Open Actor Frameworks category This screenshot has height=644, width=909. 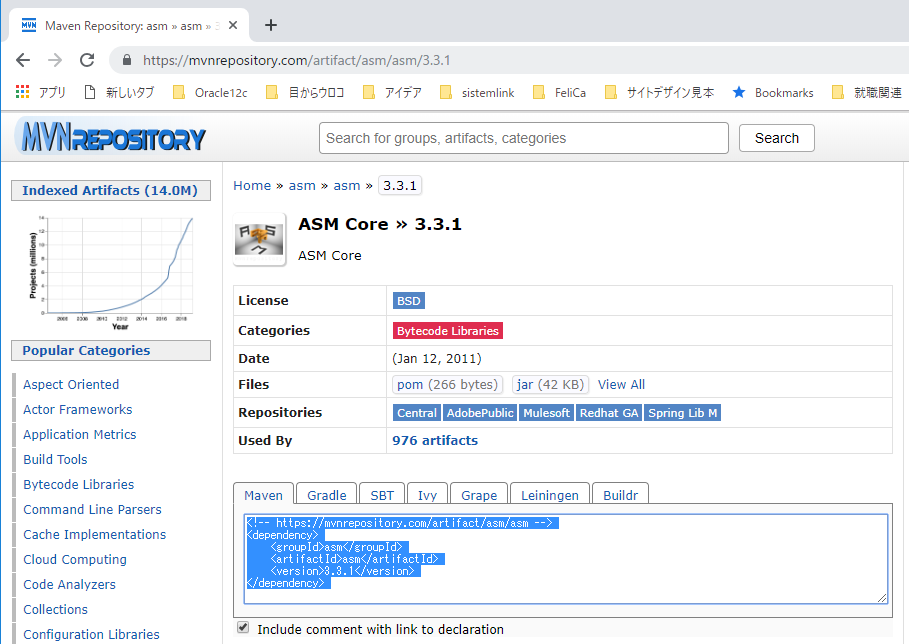point(78,409)
